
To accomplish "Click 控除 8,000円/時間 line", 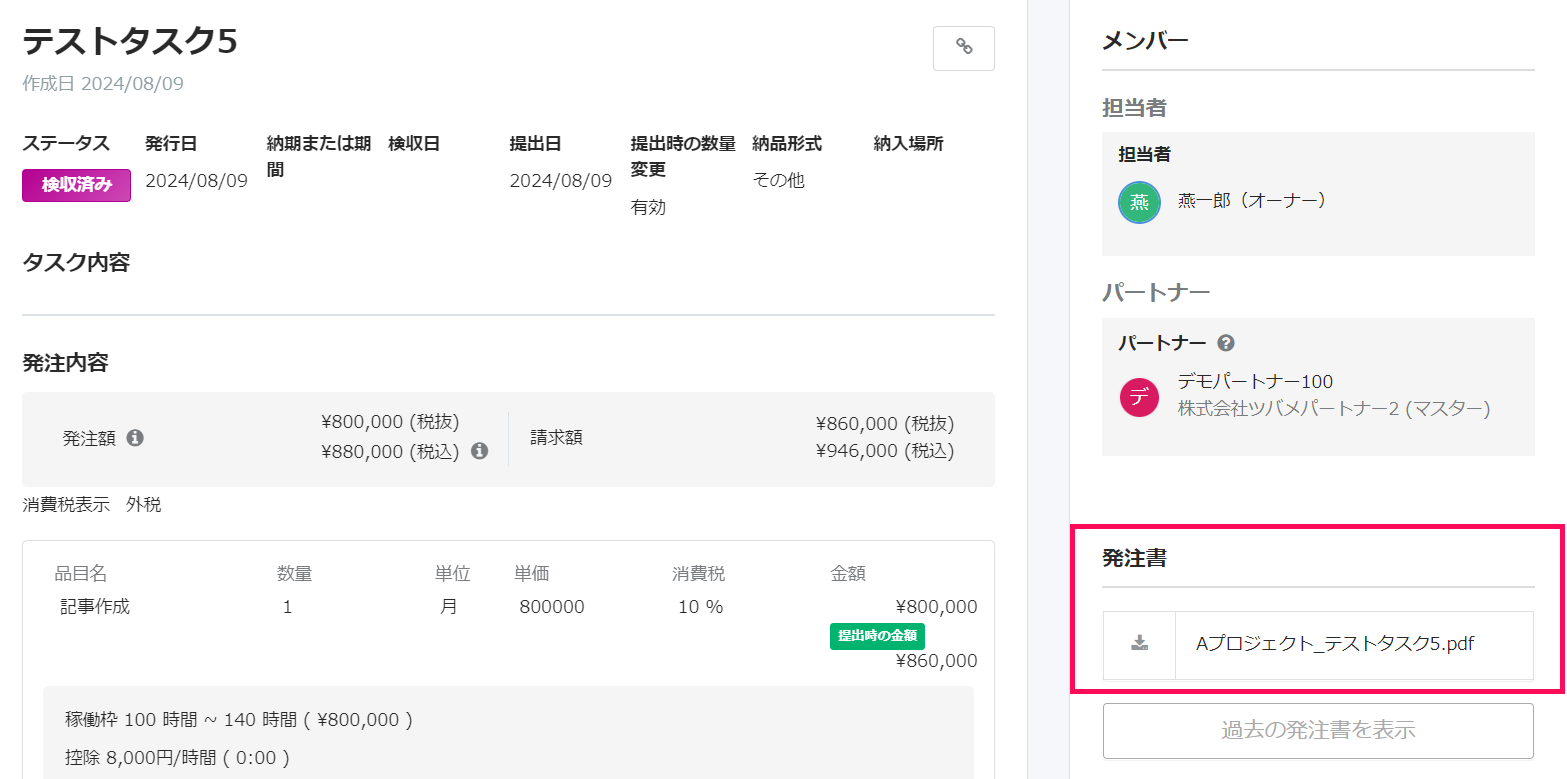I will coord(177,758).
